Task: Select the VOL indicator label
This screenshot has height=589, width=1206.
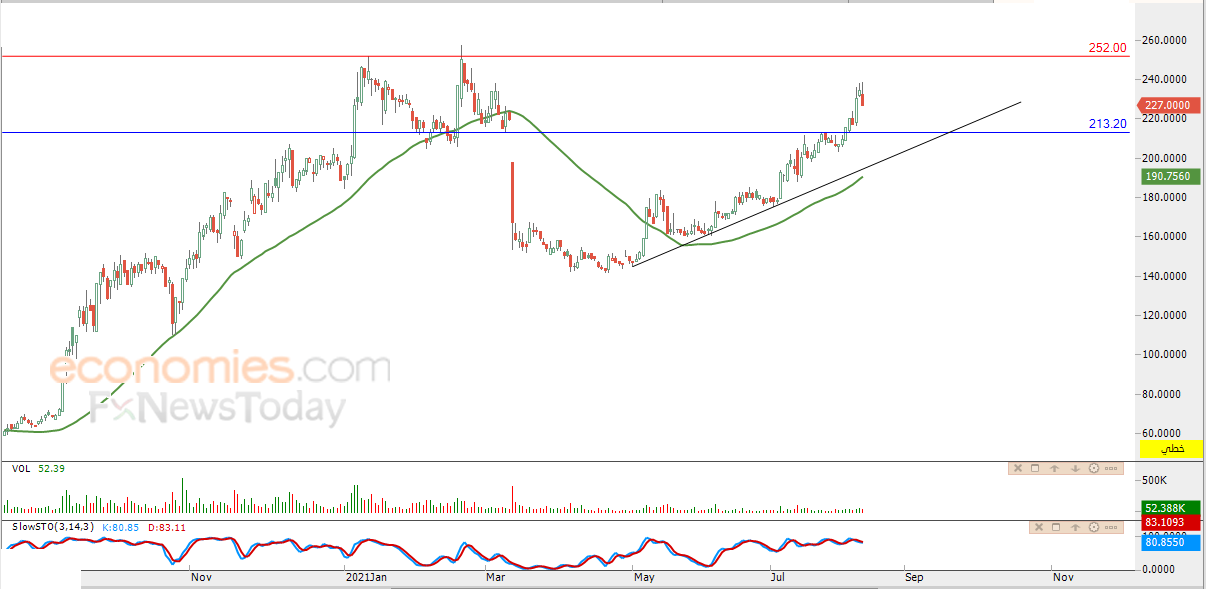Action: click(19, 468)
